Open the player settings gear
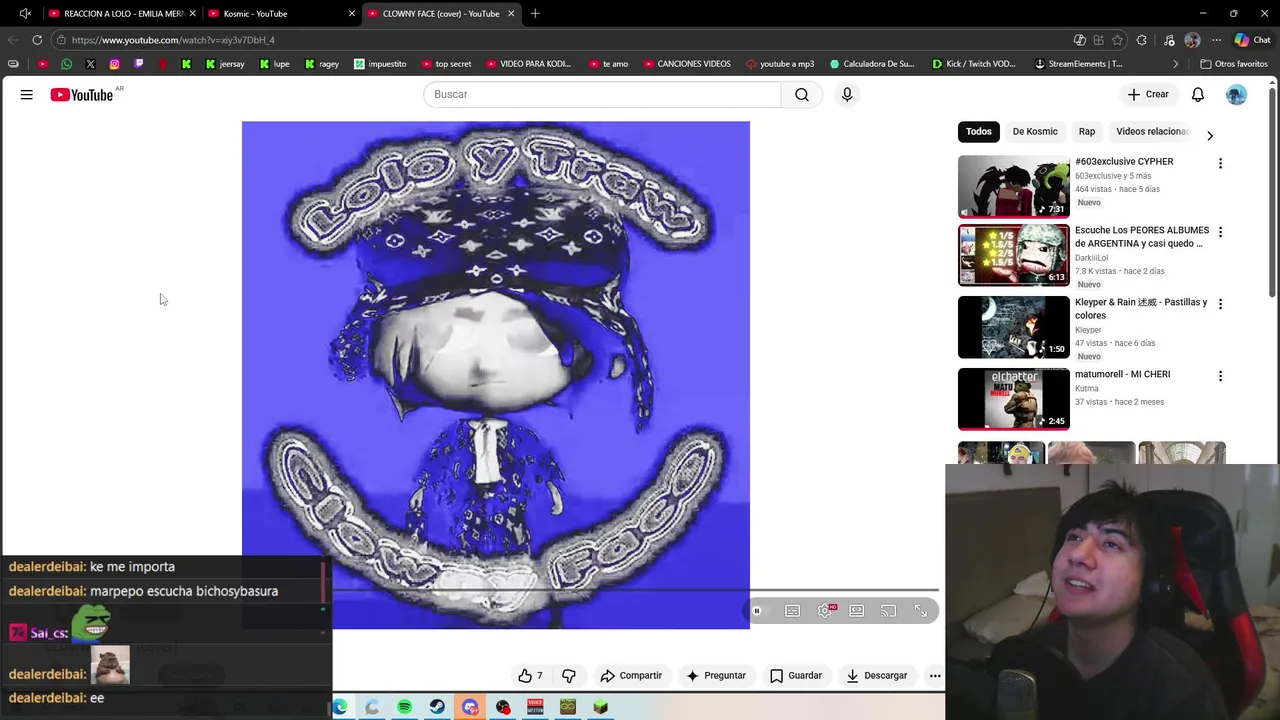The height and width of the screenshot is (720, 1280). click(x=825, y=611)
